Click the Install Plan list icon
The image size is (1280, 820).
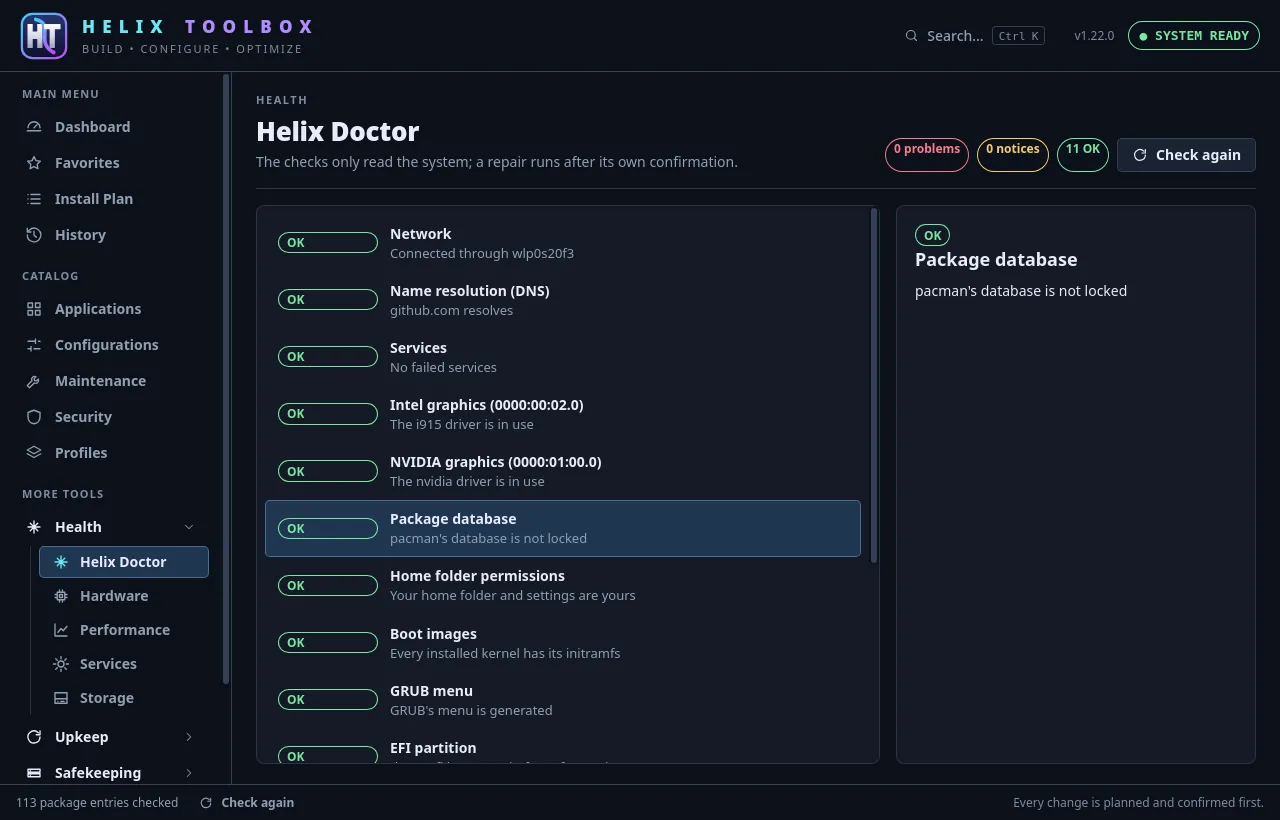(34, 199)
